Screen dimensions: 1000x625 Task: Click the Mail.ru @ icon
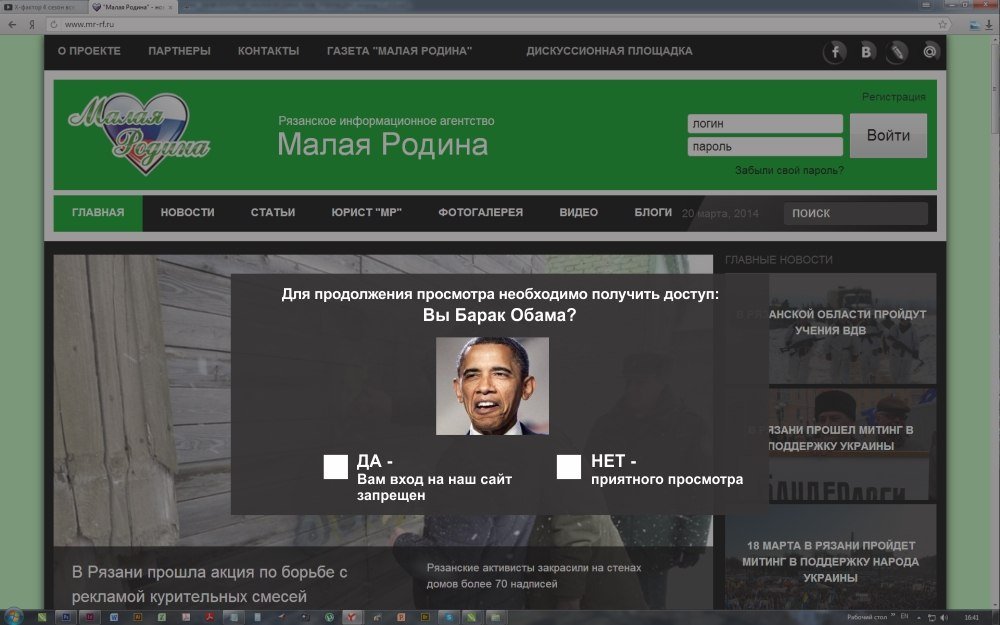click(930, 52)
